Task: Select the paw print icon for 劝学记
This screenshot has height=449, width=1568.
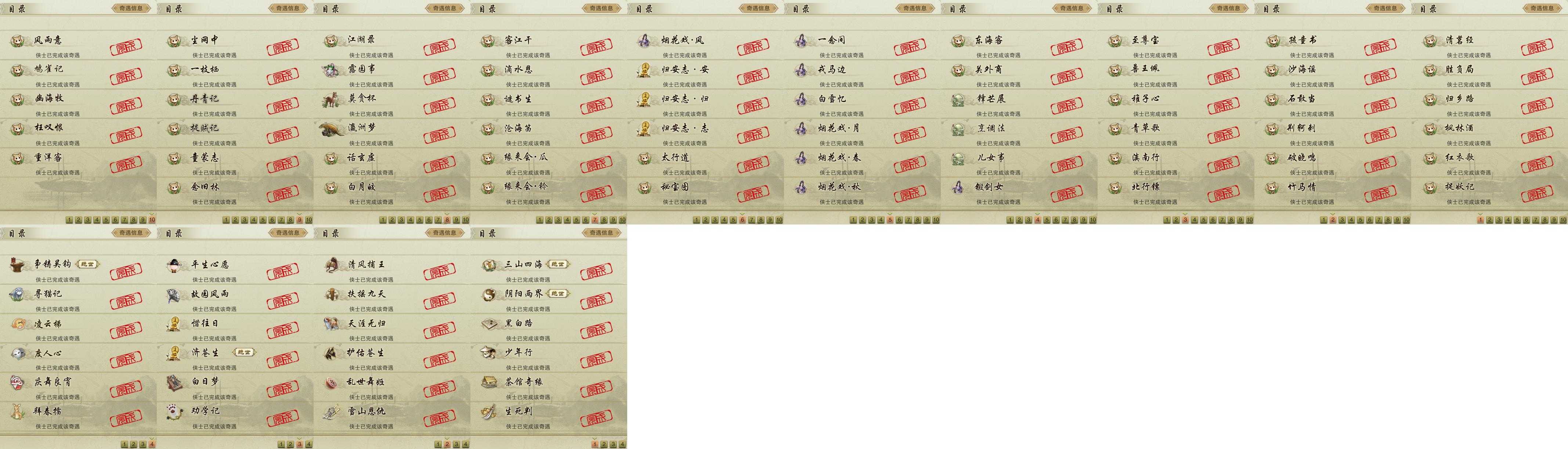Action: [175, 412]
